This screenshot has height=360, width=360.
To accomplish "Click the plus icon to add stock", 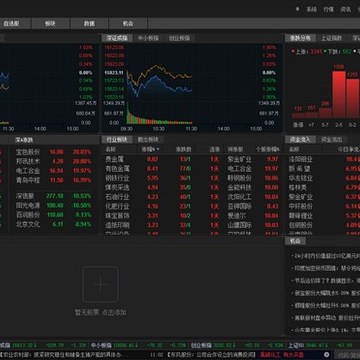I will point(100,285).
